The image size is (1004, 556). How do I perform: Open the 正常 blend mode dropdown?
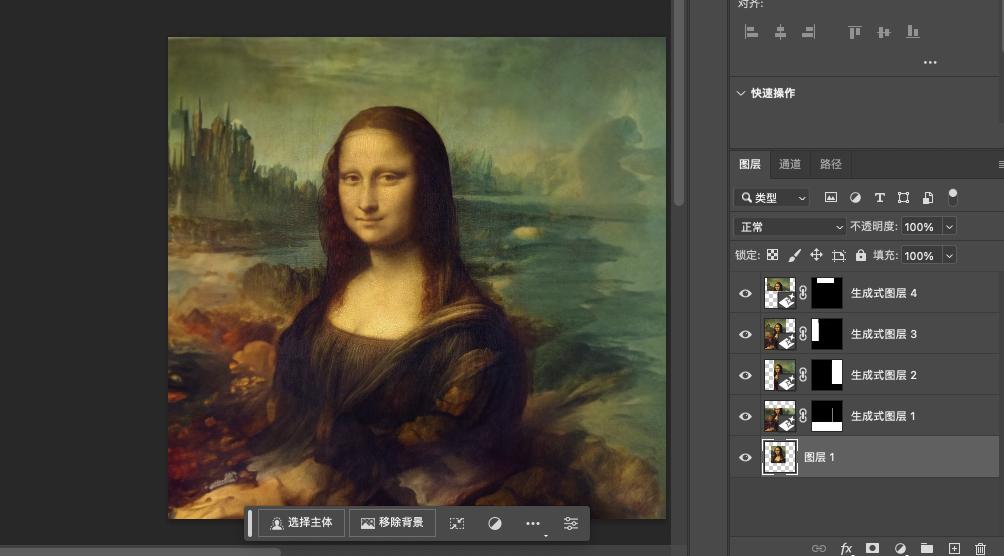click(x=790, y=227)
